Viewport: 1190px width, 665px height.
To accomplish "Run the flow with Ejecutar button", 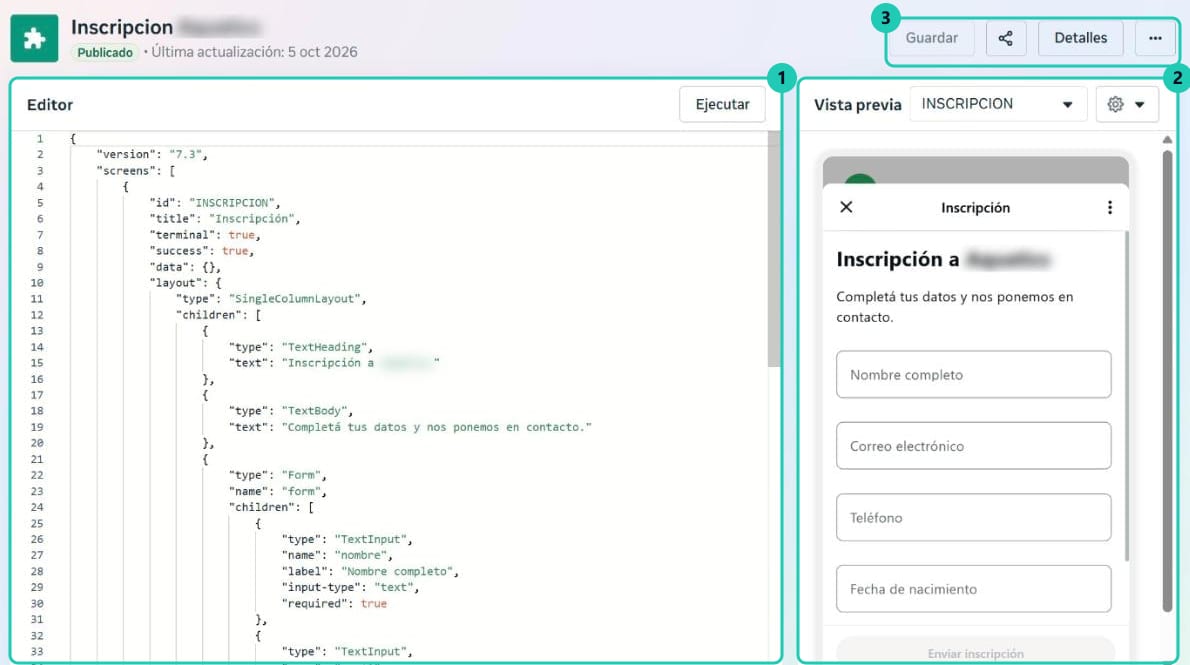I will [x=722, y=104].
